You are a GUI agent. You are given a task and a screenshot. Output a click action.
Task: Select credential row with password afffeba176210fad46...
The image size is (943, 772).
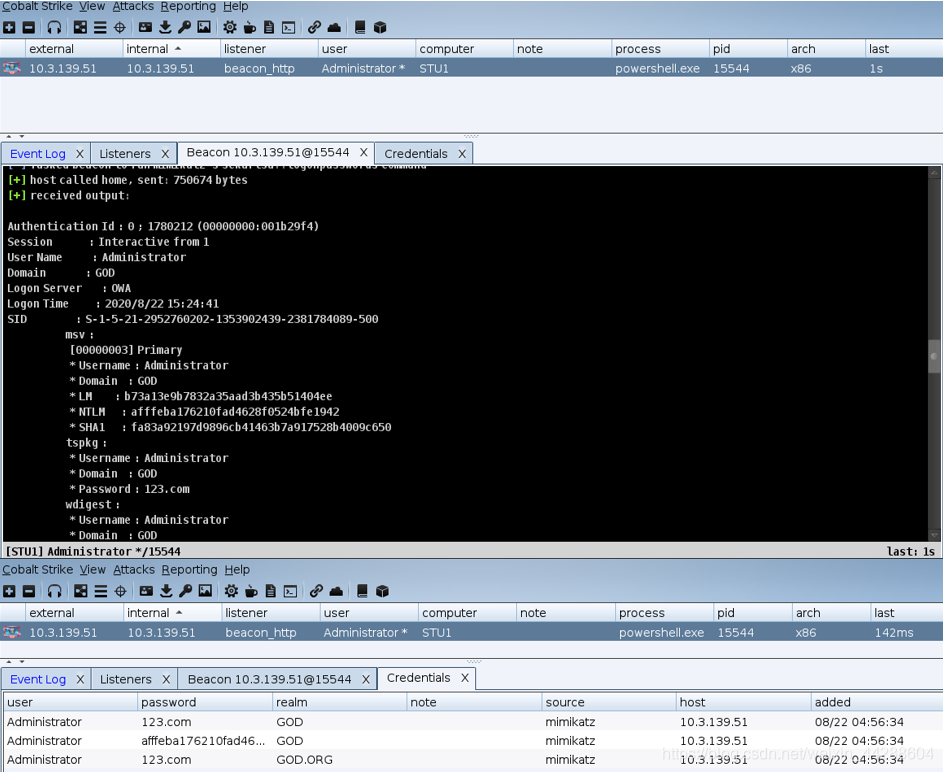point(472,741)
